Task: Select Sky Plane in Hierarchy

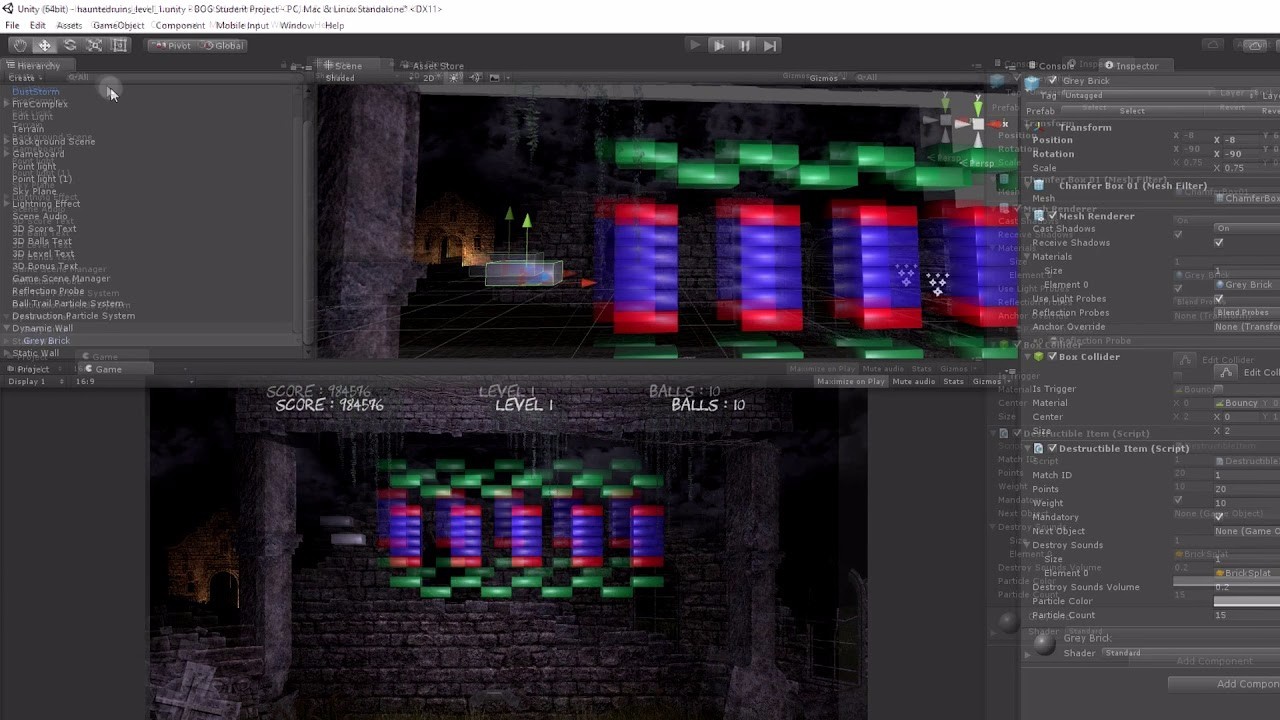Action: tap(34, 191)
